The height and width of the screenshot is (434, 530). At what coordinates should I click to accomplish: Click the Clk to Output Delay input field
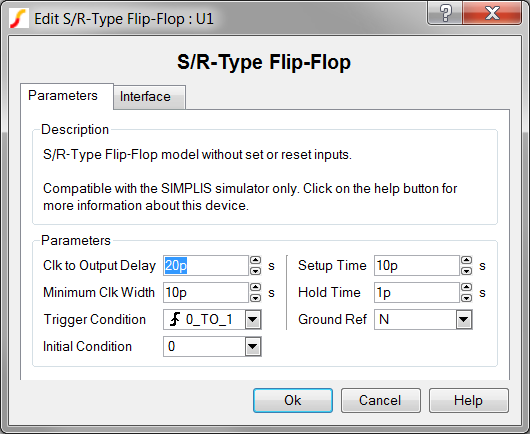[206, 266]
